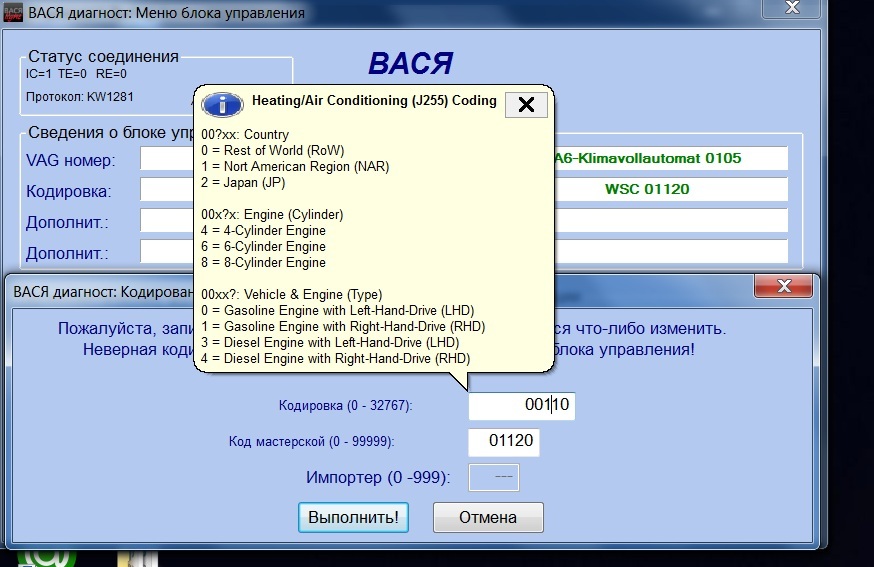Click the 'IC=1 TE=0 RE=0' status text
The height and width of the screenshot is (567, 874).
click(76, 74)
